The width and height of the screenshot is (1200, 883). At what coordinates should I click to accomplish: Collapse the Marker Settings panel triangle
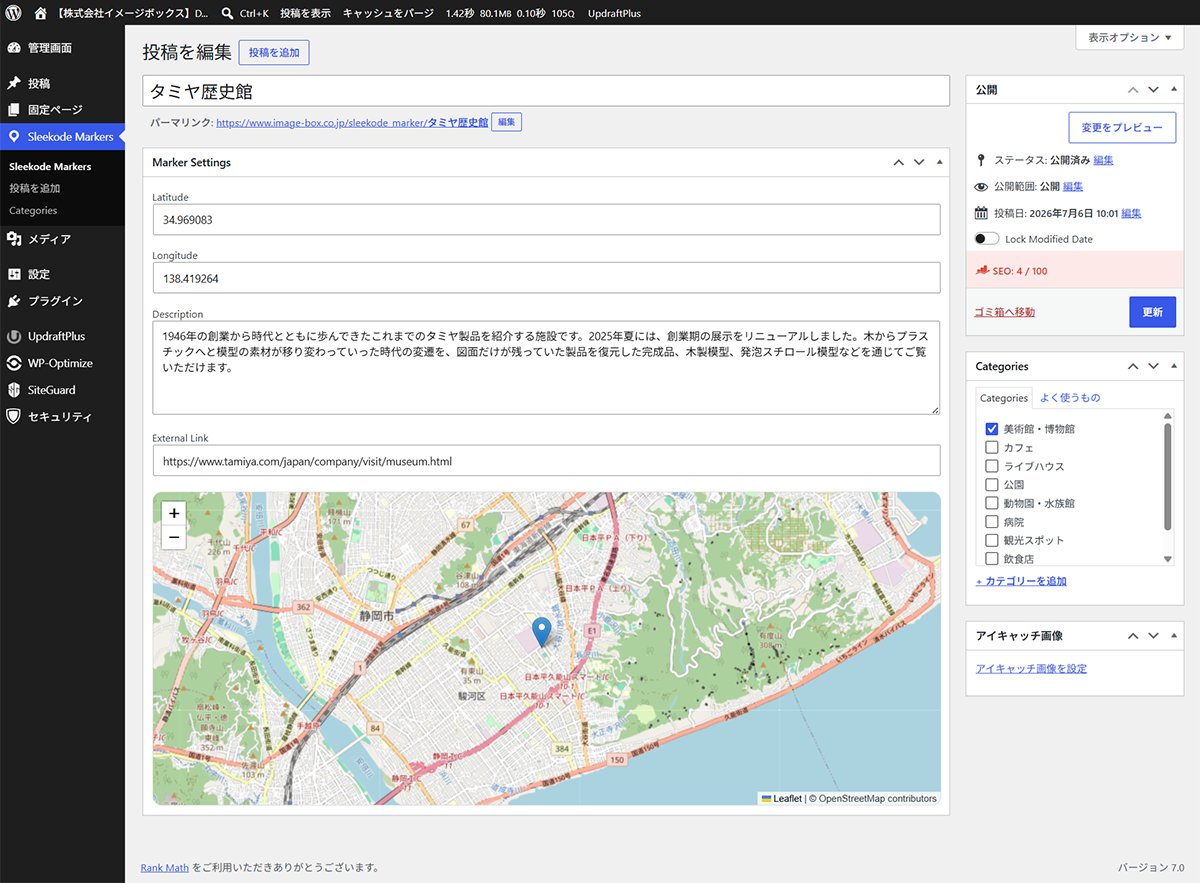click(939, 162)
